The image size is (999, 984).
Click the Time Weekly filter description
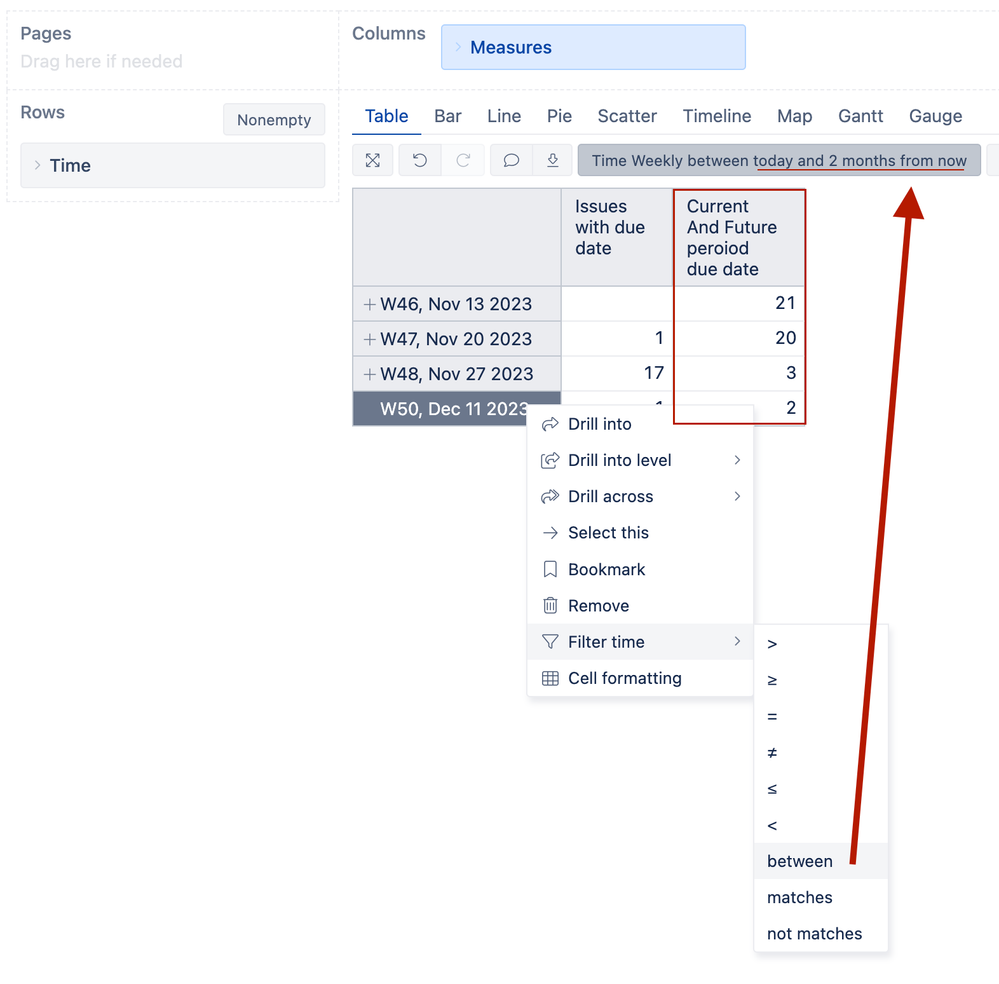[780, 159]
